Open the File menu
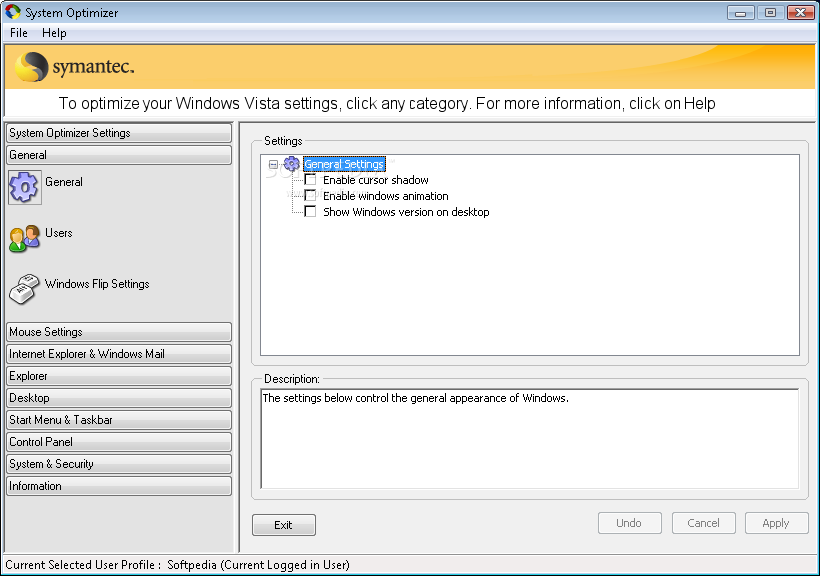The image size is (820, 576). point(19,33)
